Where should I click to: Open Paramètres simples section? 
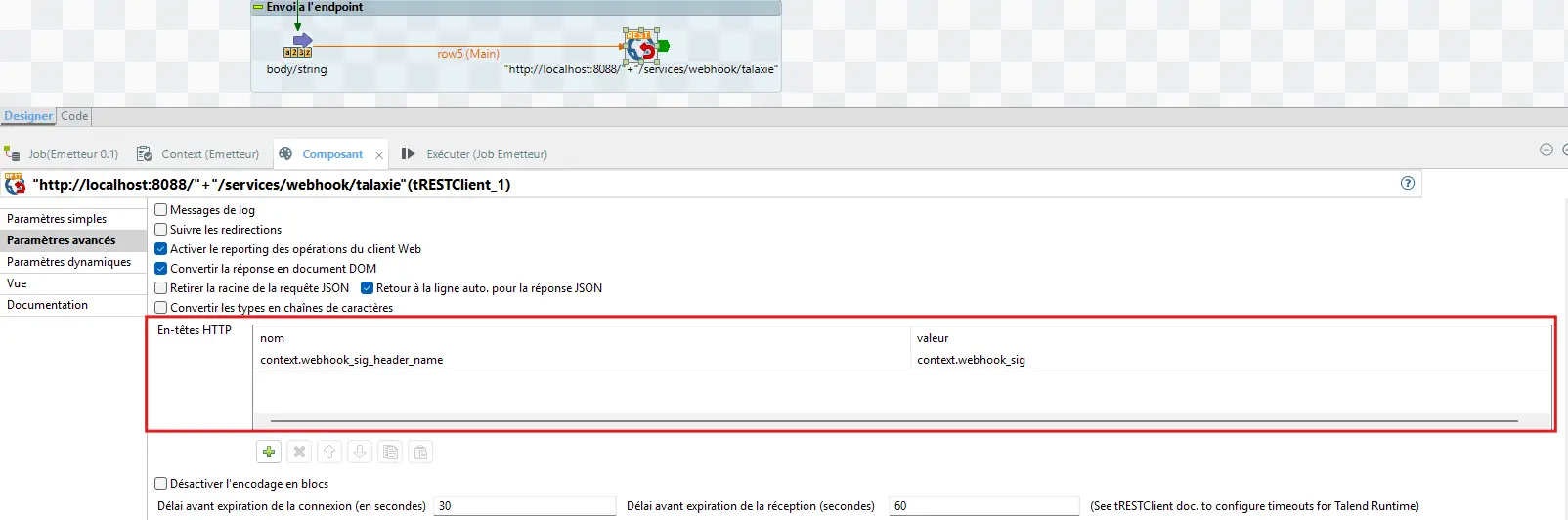pyautogui.click(x=73, y=219)
